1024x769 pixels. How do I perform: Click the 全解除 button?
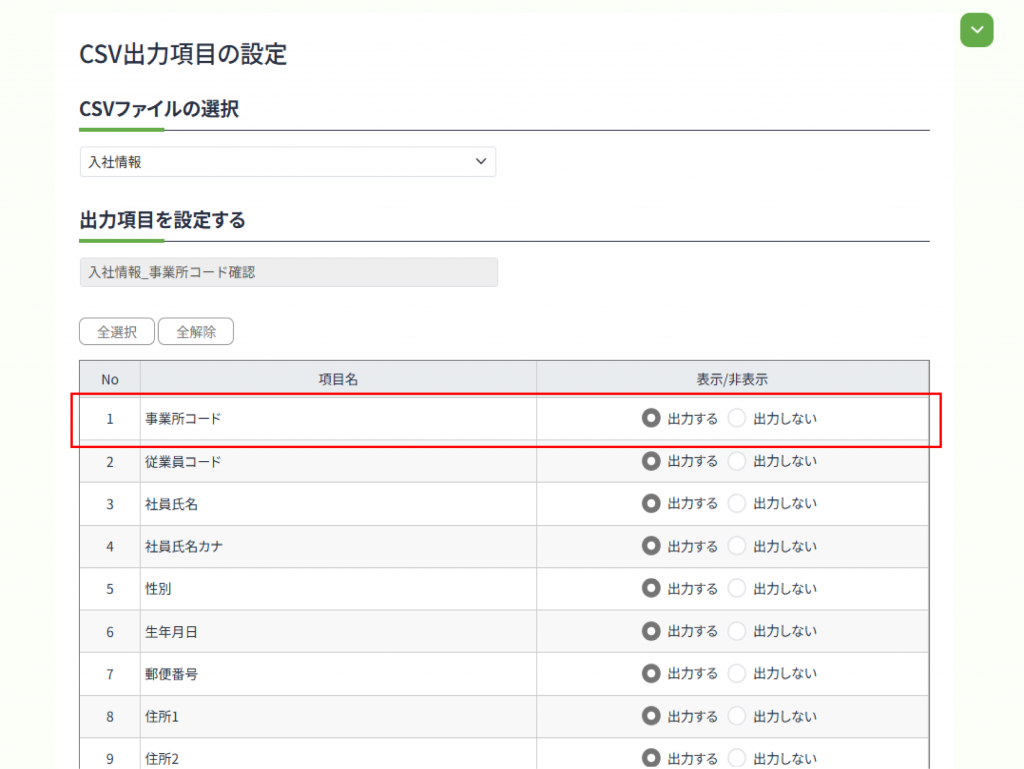pos(196,332)
